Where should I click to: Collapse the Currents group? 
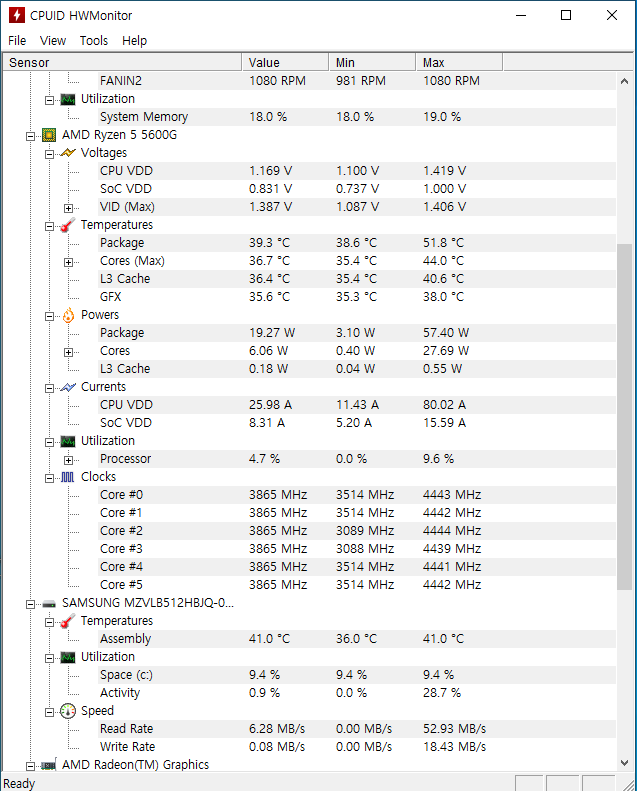click(49, 388)
